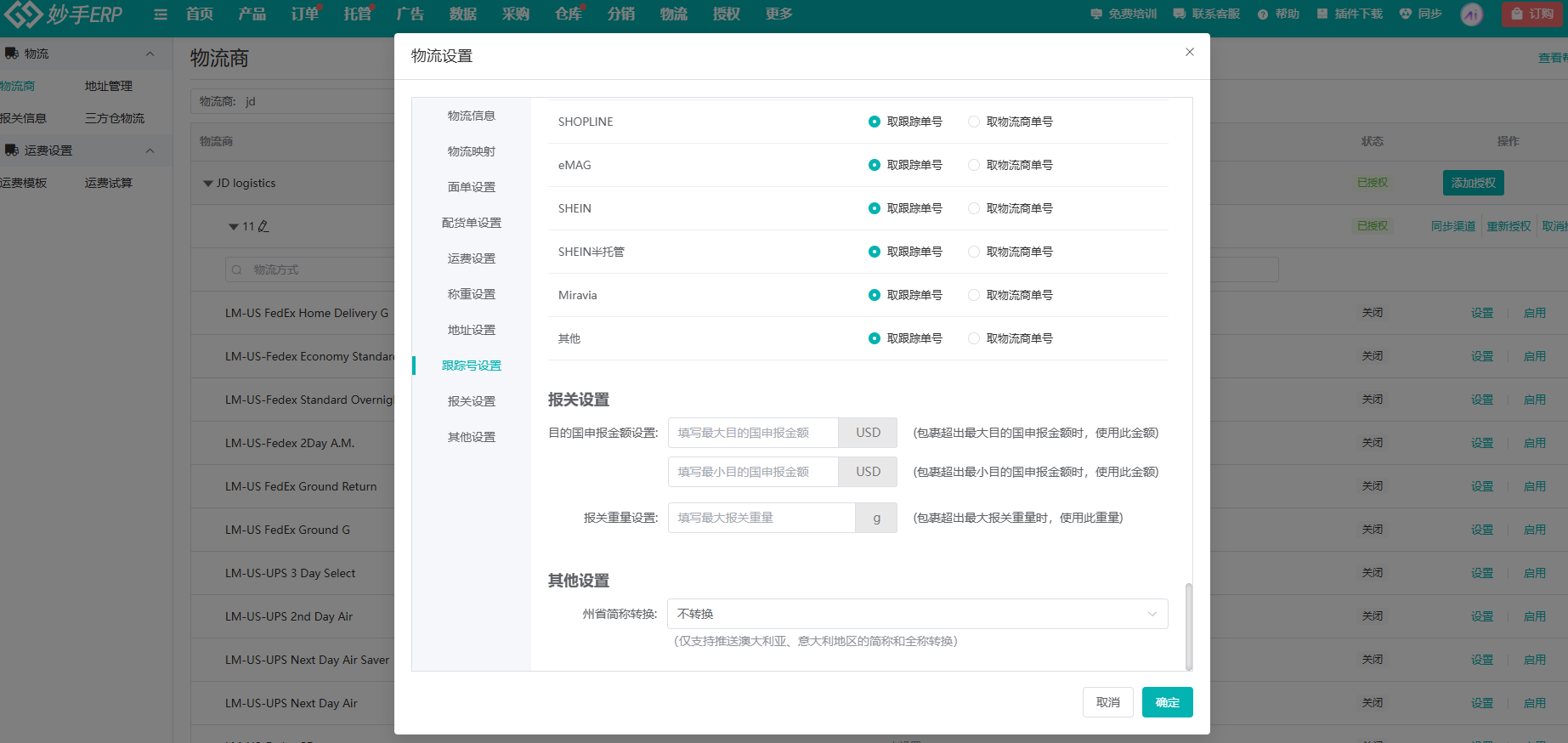This screenshot has height=743, width=1568.
Task: Click the 最大报关重量 input field
Action: pyautogui.click(x=761, y=518)
